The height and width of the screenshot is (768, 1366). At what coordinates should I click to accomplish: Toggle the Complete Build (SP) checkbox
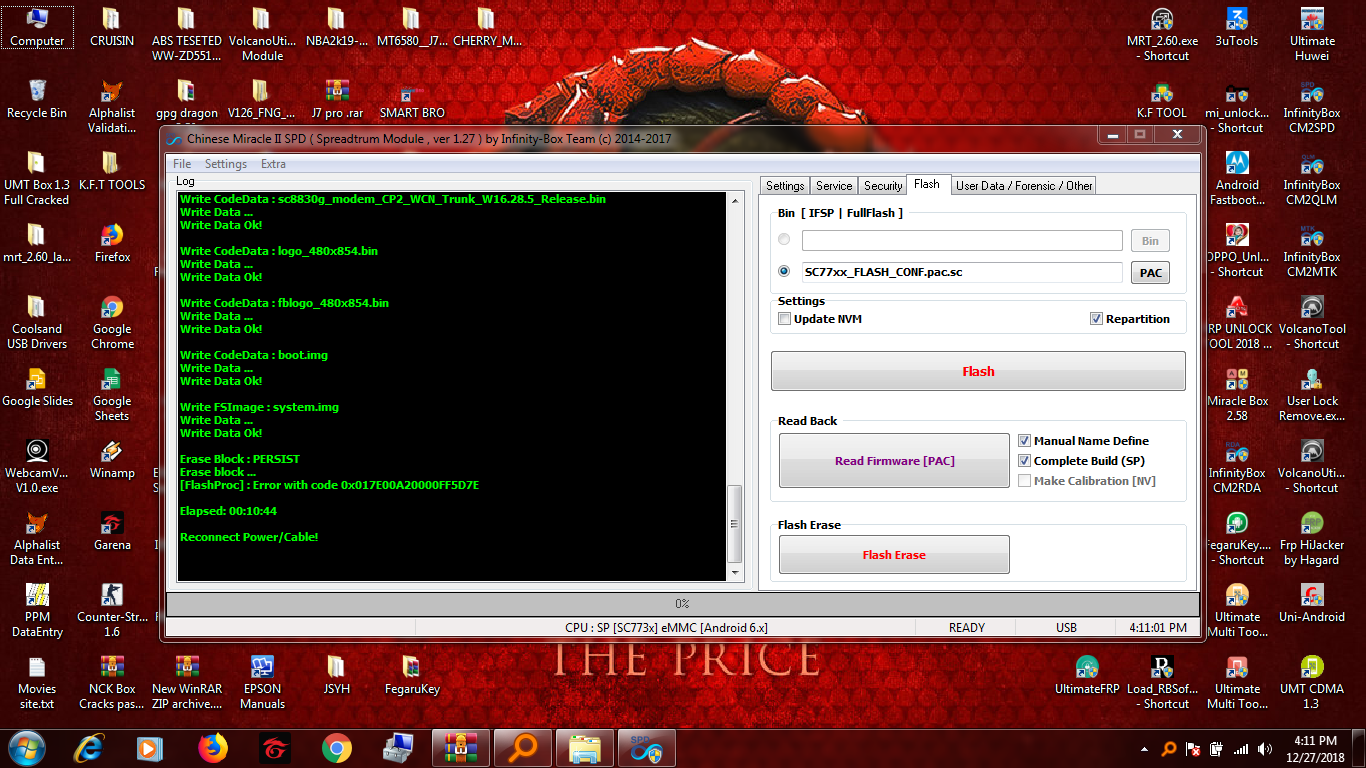coord(1025,461)
